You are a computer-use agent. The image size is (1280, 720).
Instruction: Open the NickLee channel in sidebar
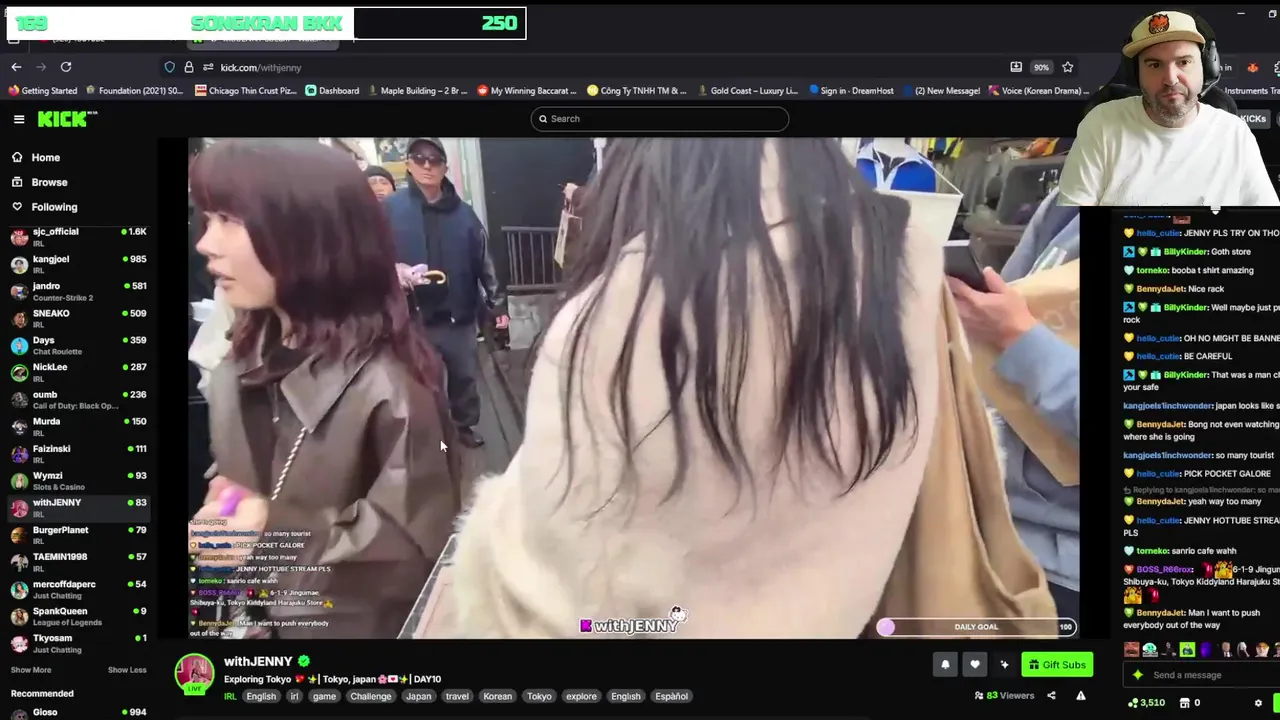pyautogui.click(x=78, y=372)
